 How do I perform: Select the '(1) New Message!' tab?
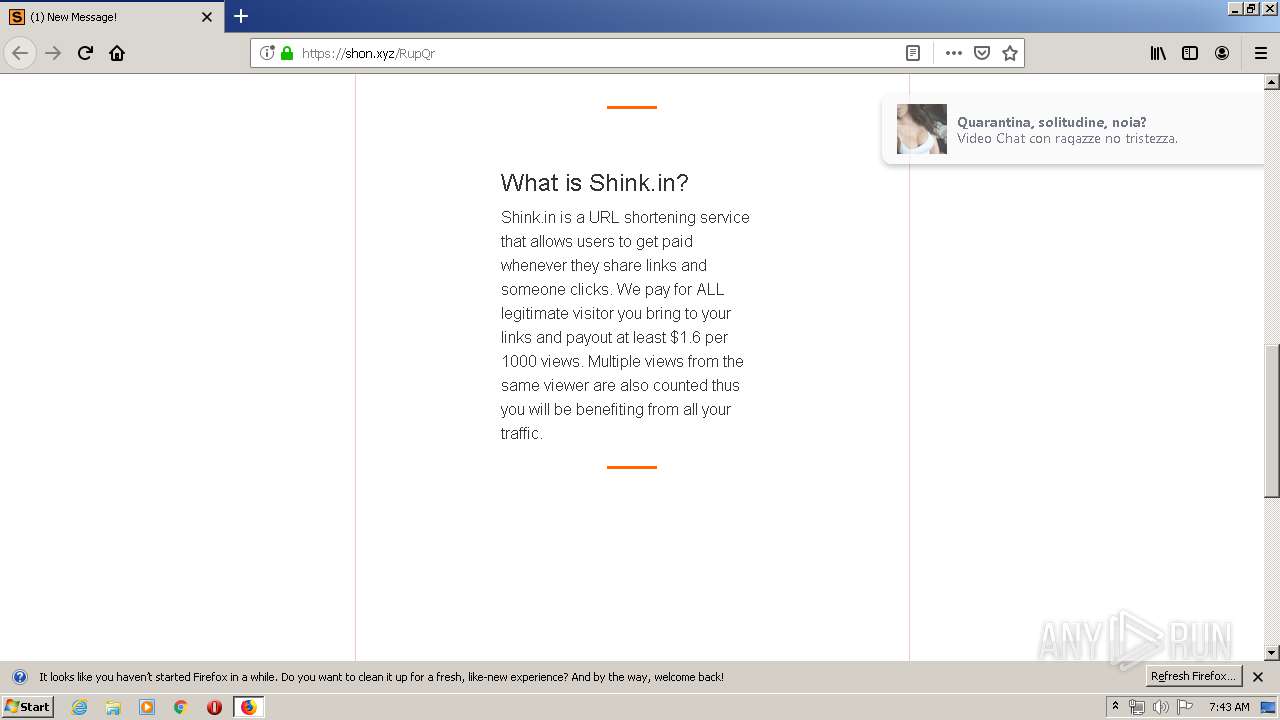click(x=112, y=17)
